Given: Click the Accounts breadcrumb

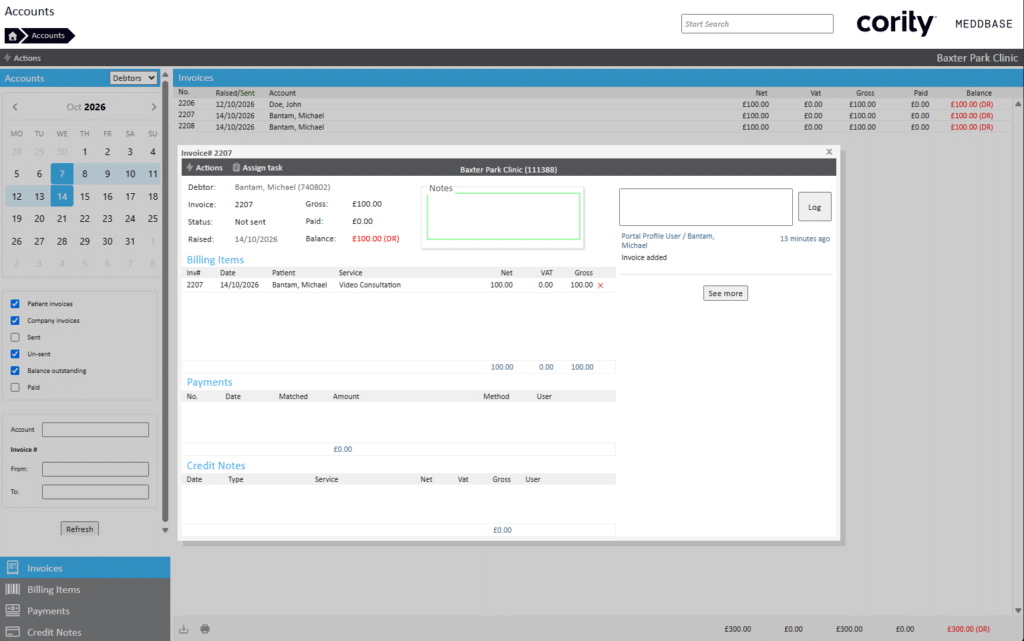Looking at the screenshot, I should [x=48, y=36].
